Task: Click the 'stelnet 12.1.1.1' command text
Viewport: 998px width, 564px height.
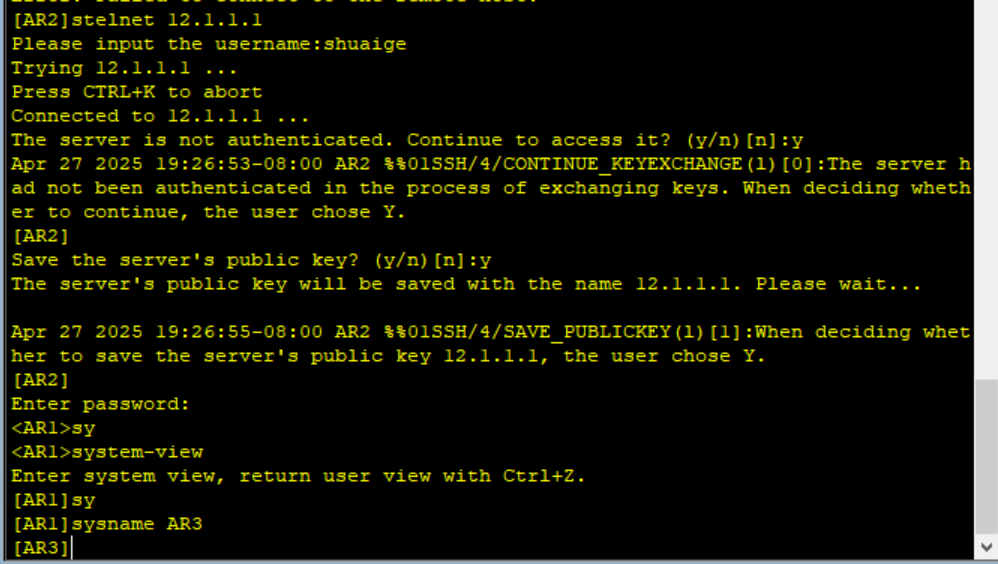Action: [167, 20]
